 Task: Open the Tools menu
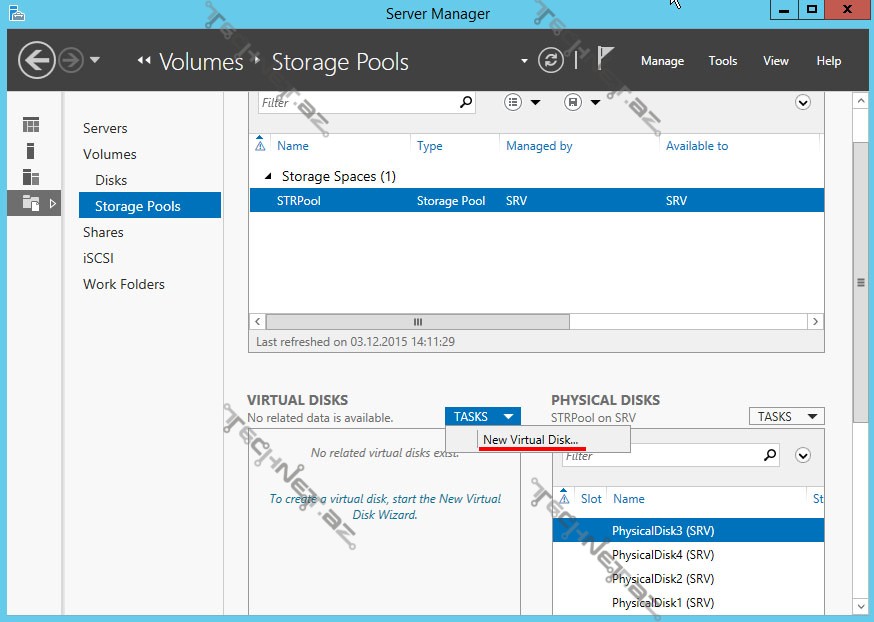[722, 61]
